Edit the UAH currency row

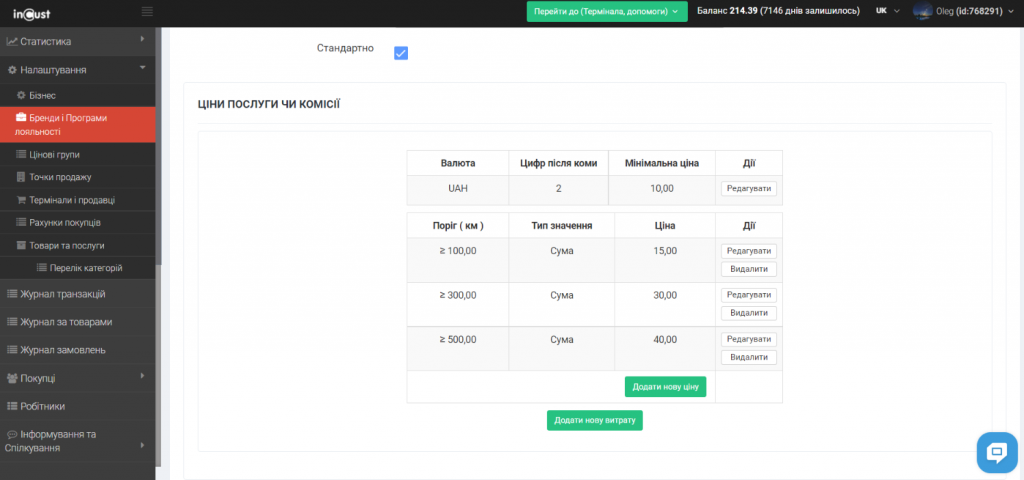coord(748,188)
